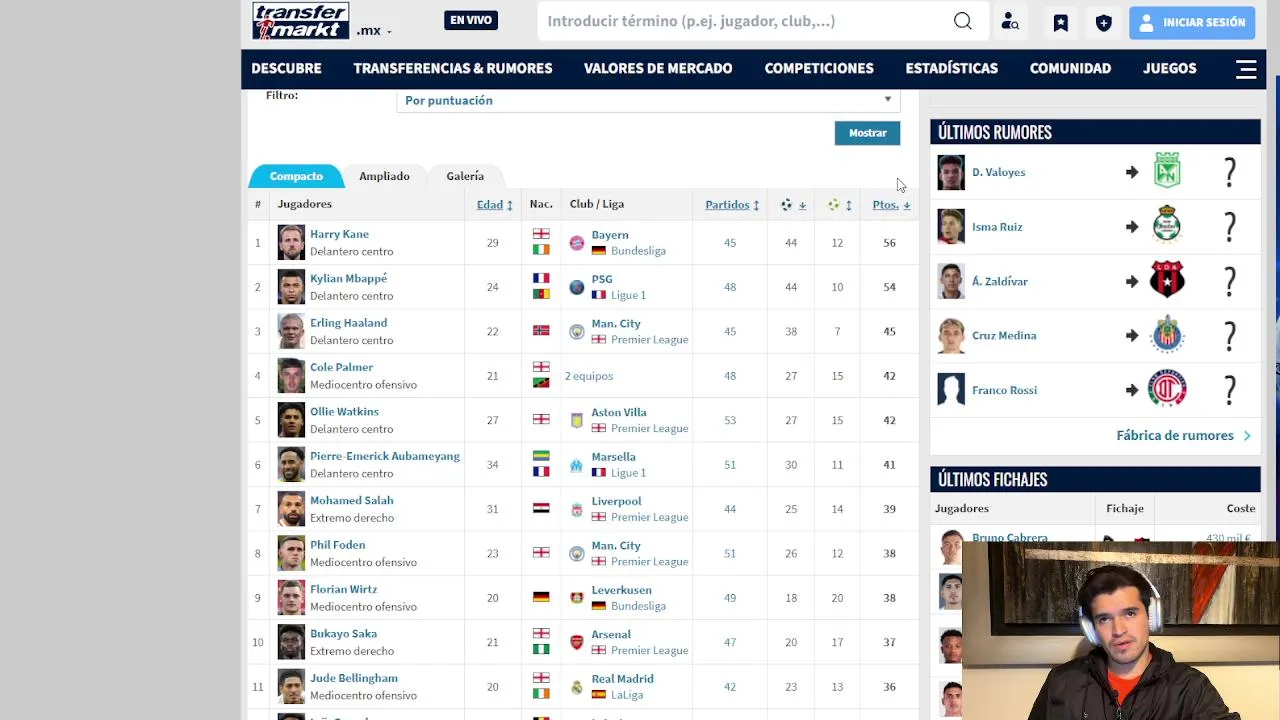Click Atlético Nacional crest in D. Valoyes rumor
1280x720 pixels.
[1167, 171]
